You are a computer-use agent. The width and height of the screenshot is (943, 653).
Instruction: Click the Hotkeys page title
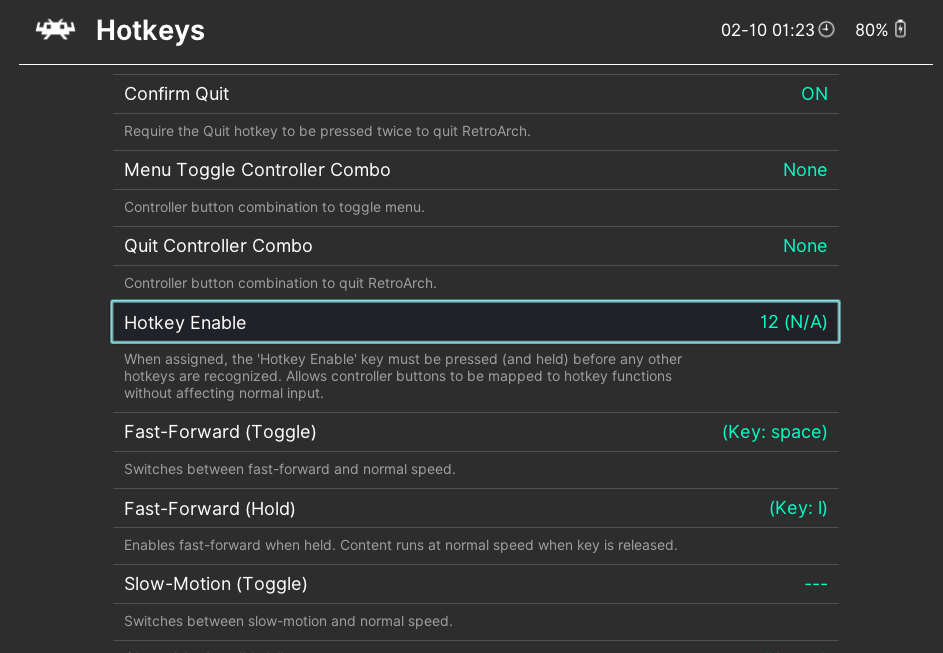pyautogui.click(x=150, y=31)
